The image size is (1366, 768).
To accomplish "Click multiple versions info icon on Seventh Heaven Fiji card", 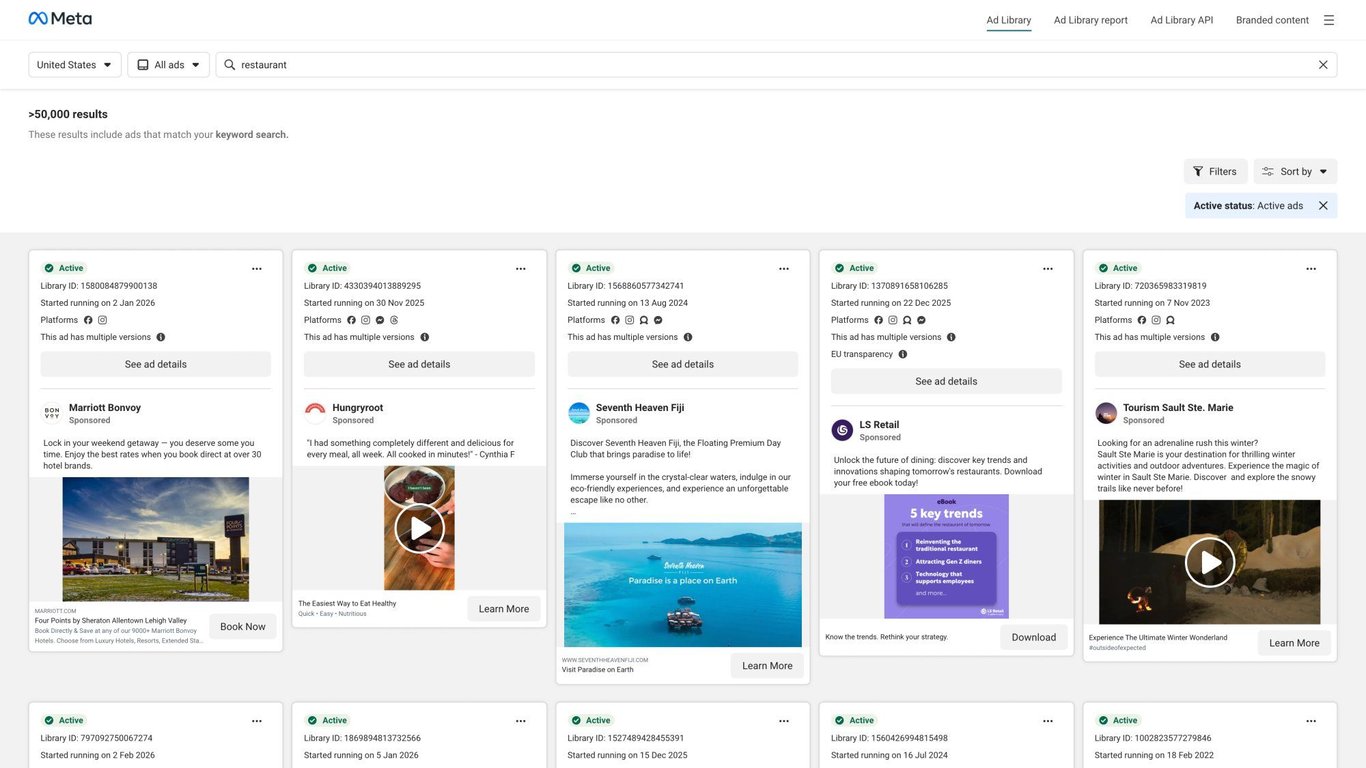I will 688,337.
